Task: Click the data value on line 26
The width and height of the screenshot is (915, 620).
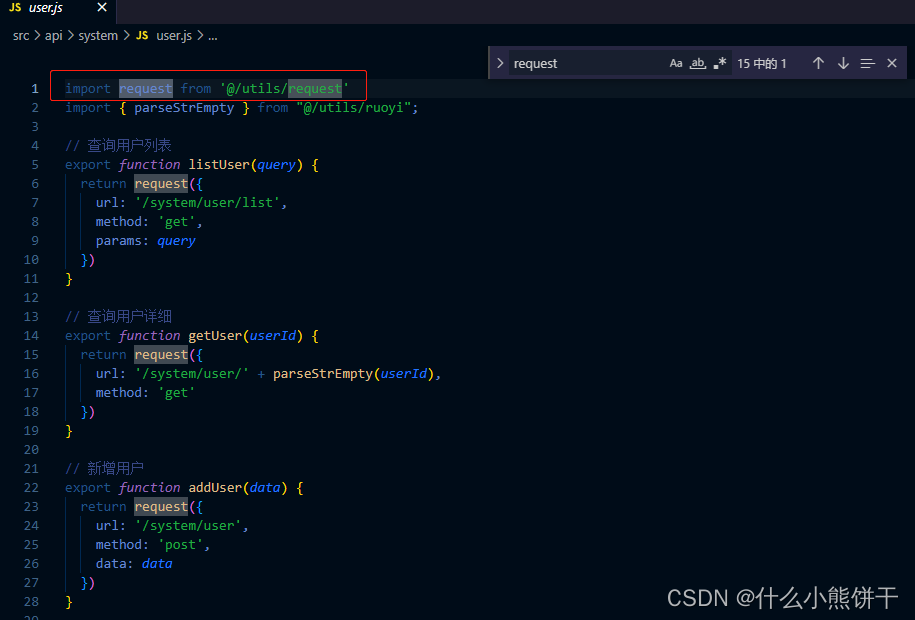Action: click(157, 564)
